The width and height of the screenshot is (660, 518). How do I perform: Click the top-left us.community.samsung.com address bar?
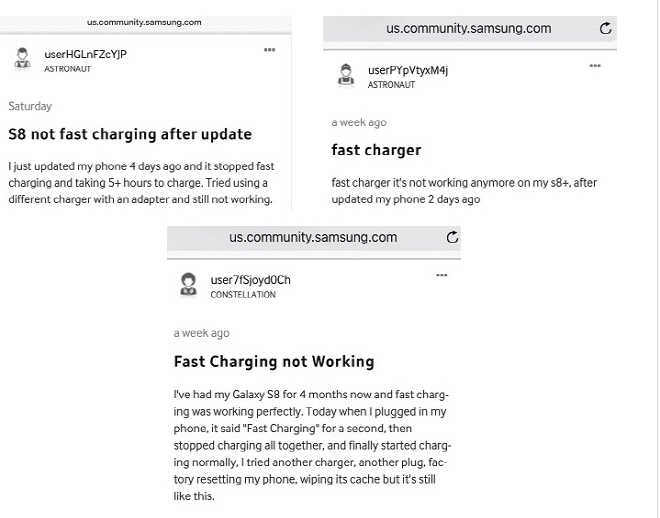tap(145, 22)
